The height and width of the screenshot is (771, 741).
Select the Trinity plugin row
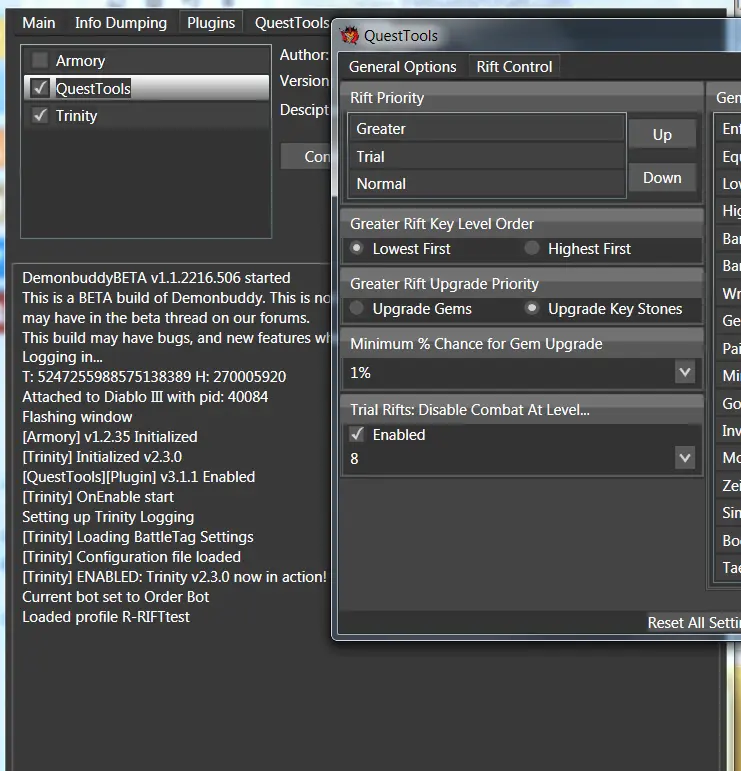click(x=147, y=116)
